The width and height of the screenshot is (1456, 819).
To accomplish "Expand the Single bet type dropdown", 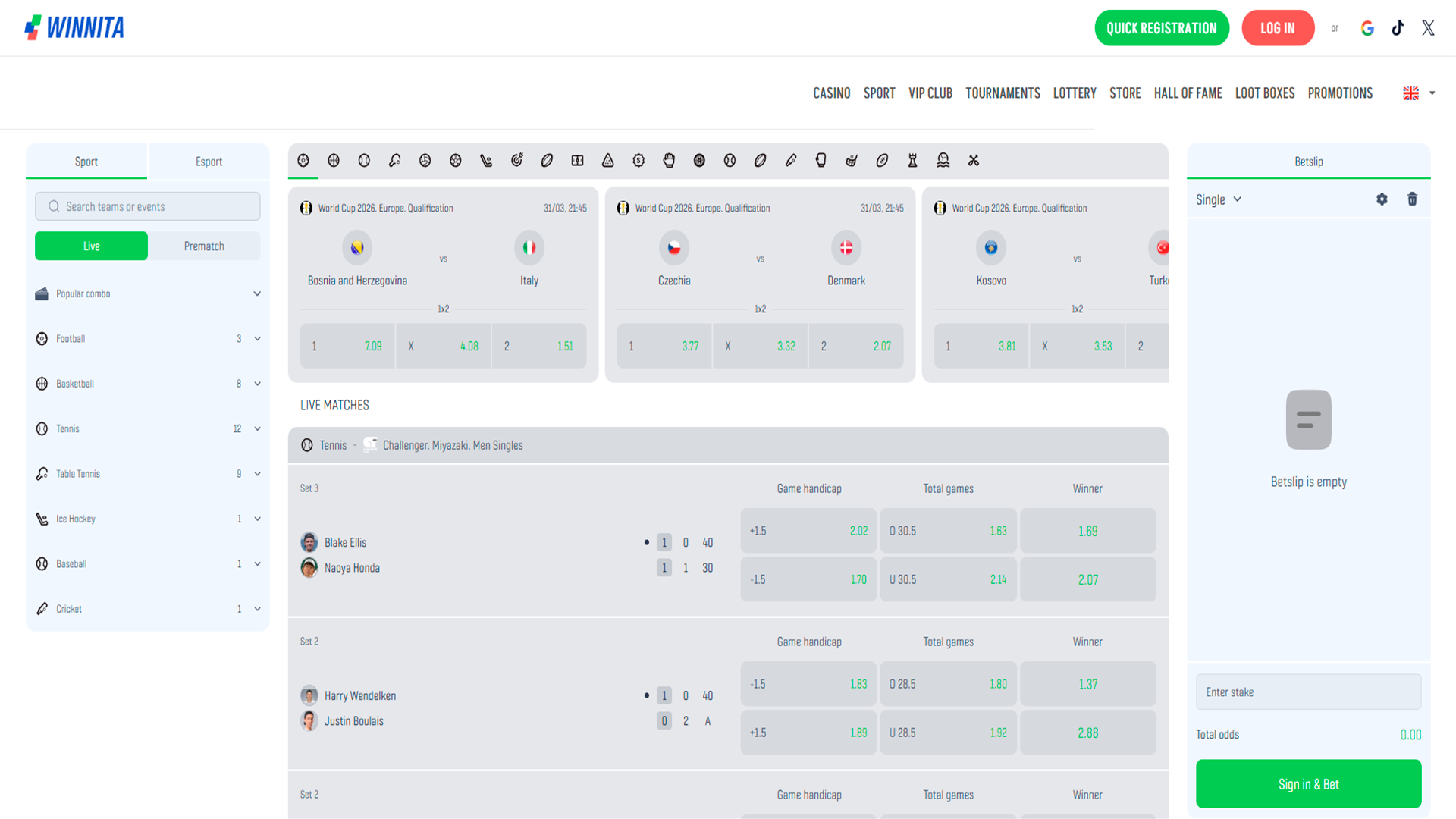I will tap(1219, 199).
